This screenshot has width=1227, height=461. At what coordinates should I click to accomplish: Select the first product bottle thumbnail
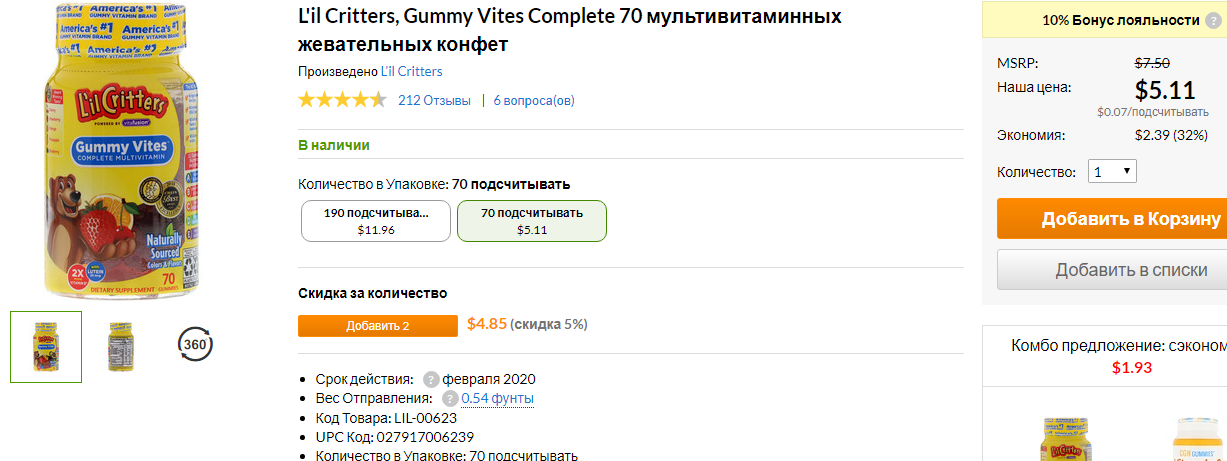[x=46, y=347]
